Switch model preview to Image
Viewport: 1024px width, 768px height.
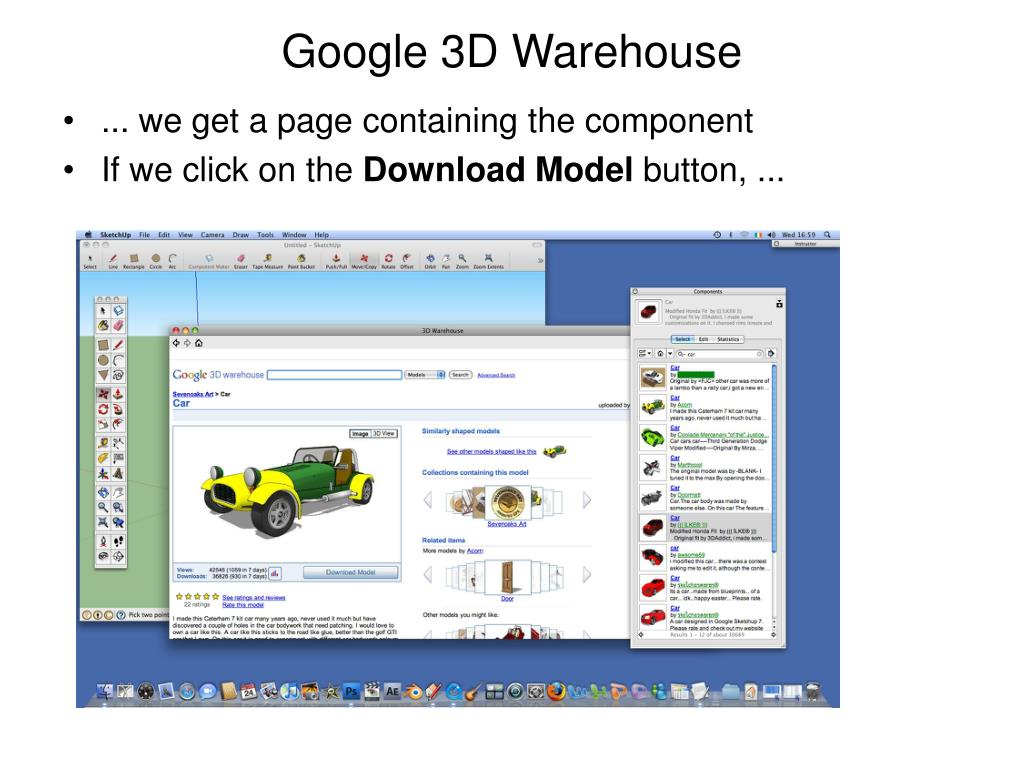(360, 434)
